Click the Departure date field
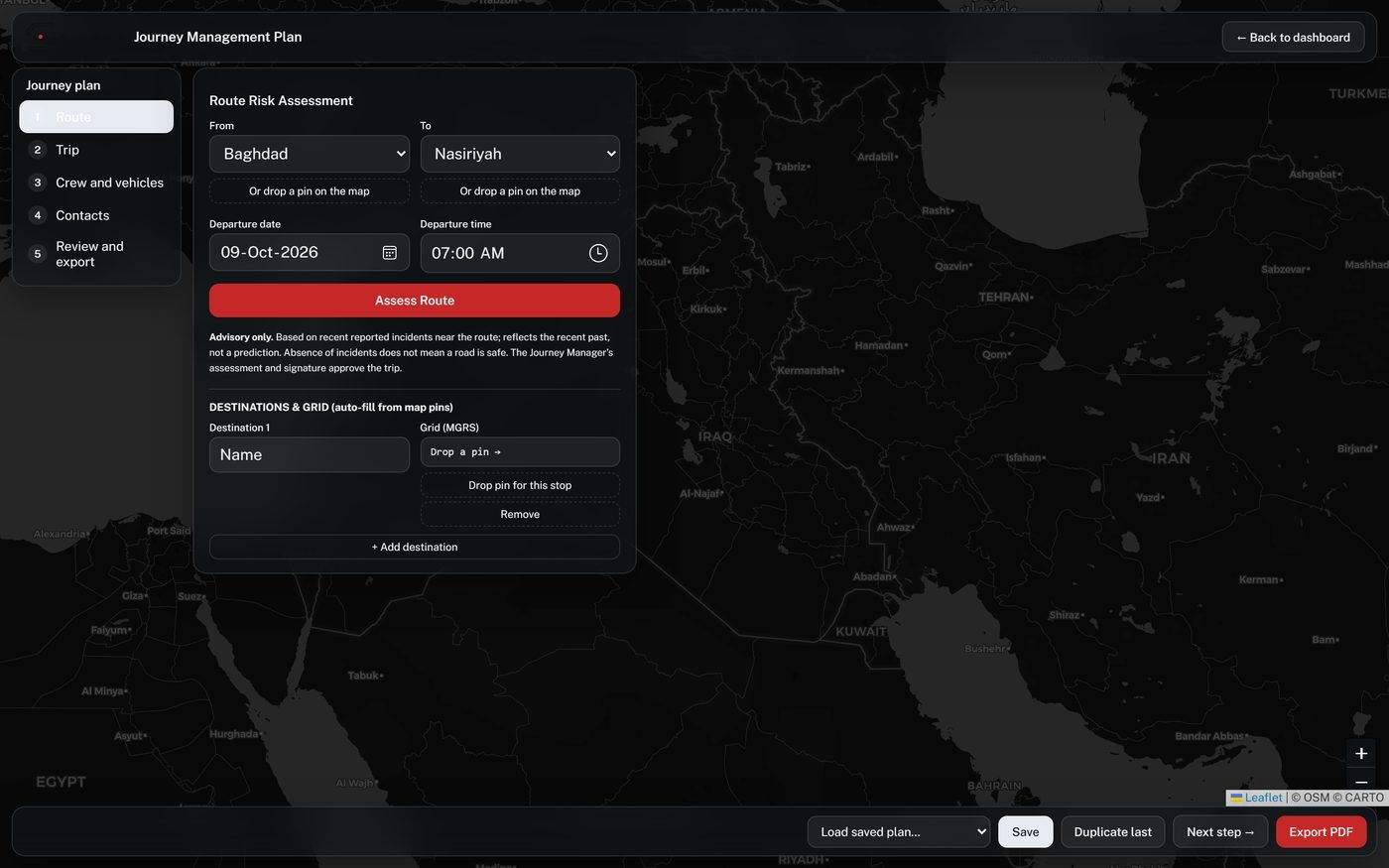 (310, 253)
